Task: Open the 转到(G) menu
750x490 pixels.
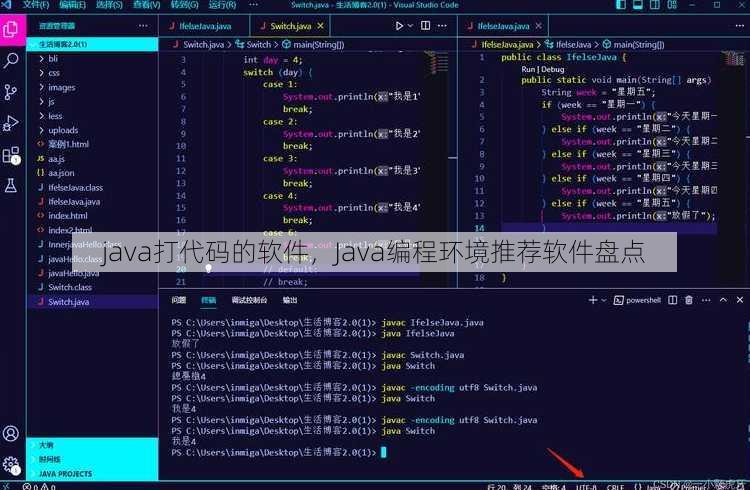Action: [x=184, y=5]
